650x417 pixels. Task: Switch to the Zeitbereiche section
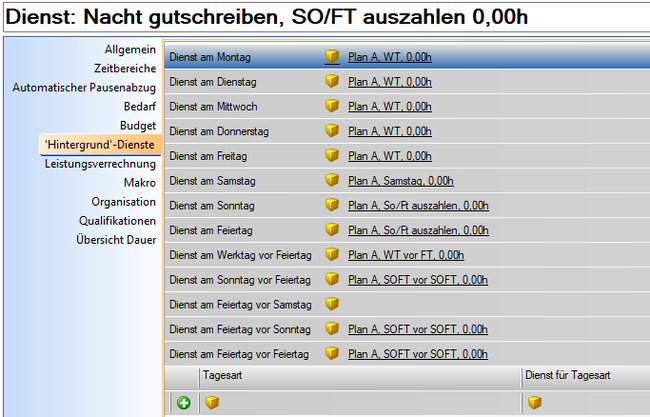pyautogui.click(x=125, y=68)
